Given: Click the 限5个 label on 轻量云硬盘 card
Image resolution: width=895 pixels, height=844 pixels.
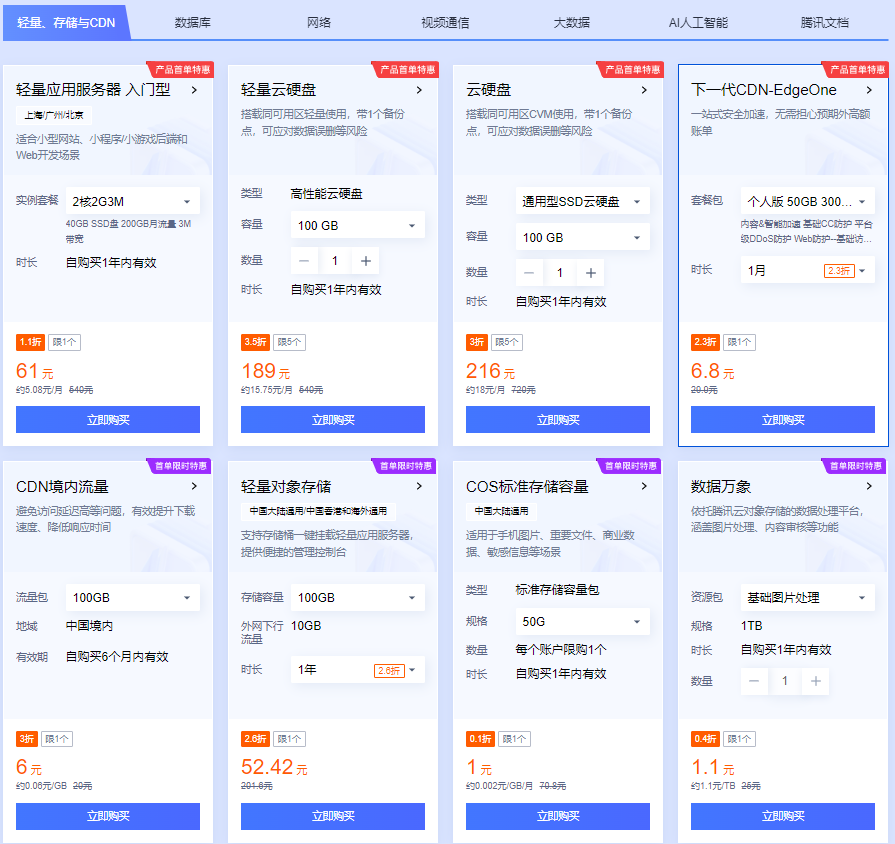Looking at the screenshot, I should 289,342.
